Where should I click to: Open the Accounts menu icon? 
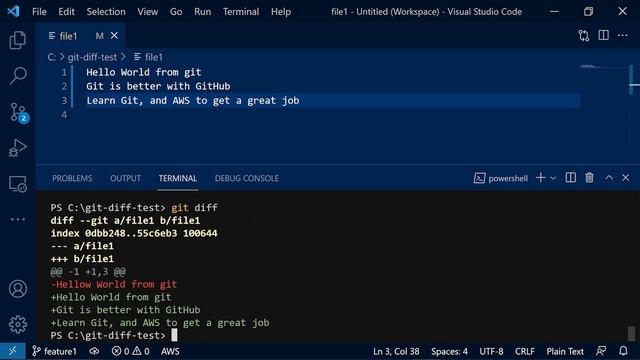click(x=18, y=289)
